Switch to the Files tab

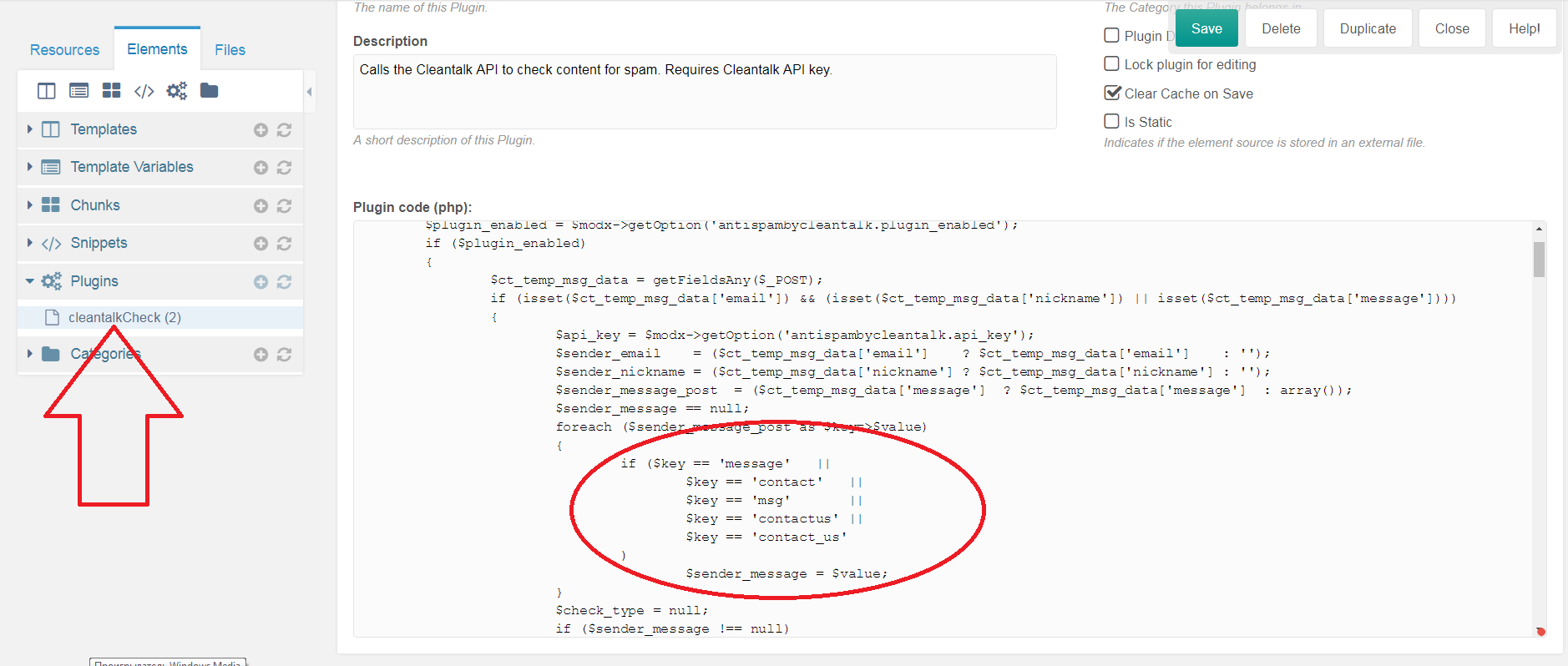pos(230,50)
